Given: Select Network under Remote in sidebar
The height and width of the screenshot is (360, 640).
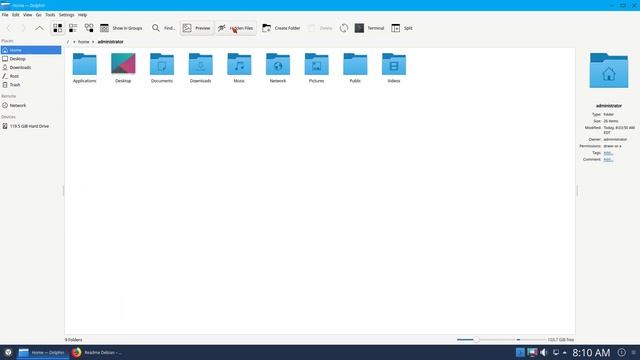Looking at the screenshot, I should pos(31,105).
